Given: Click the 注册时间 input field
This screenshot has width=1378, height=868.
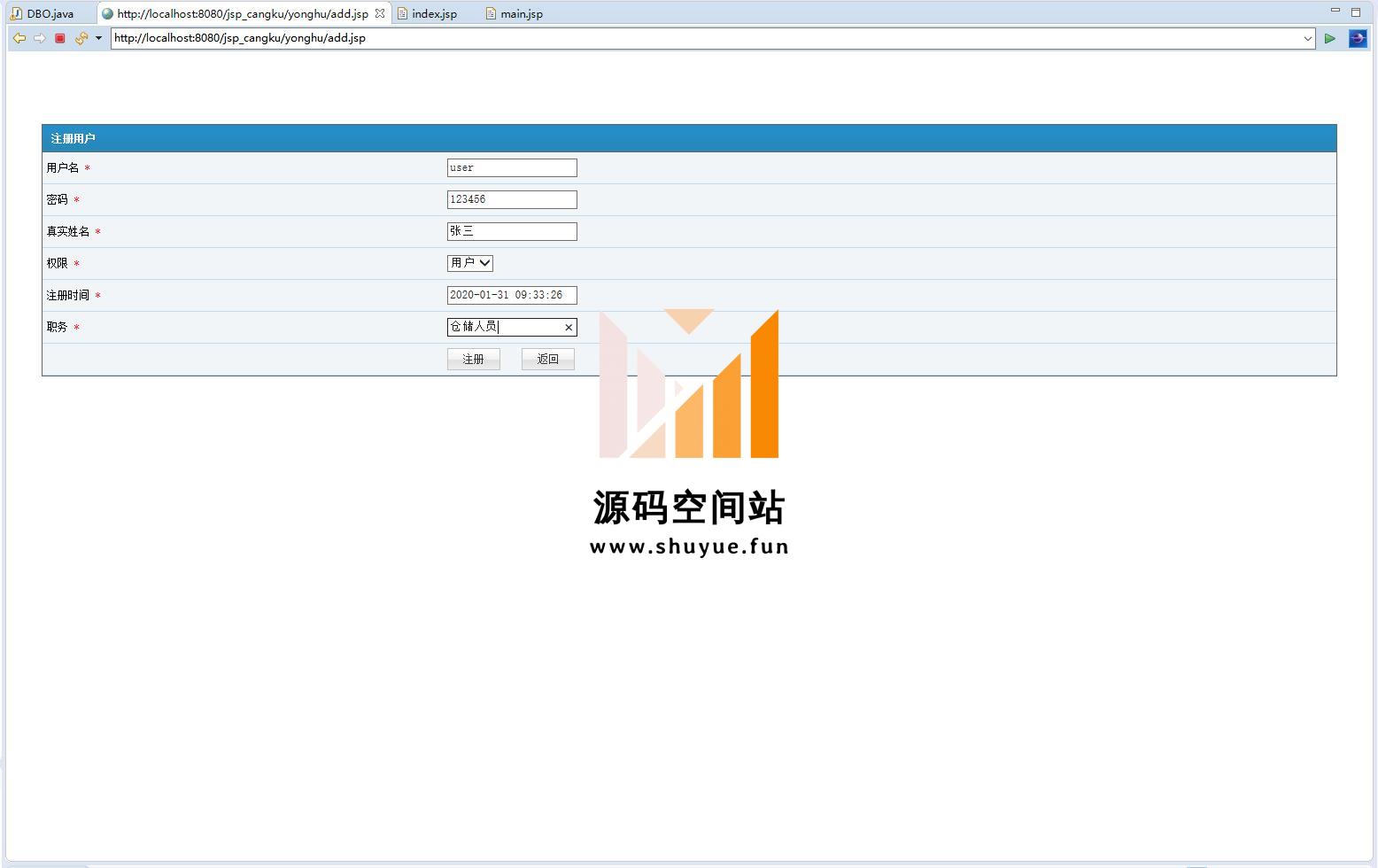Looking at the screenshot, I should 512,295.
